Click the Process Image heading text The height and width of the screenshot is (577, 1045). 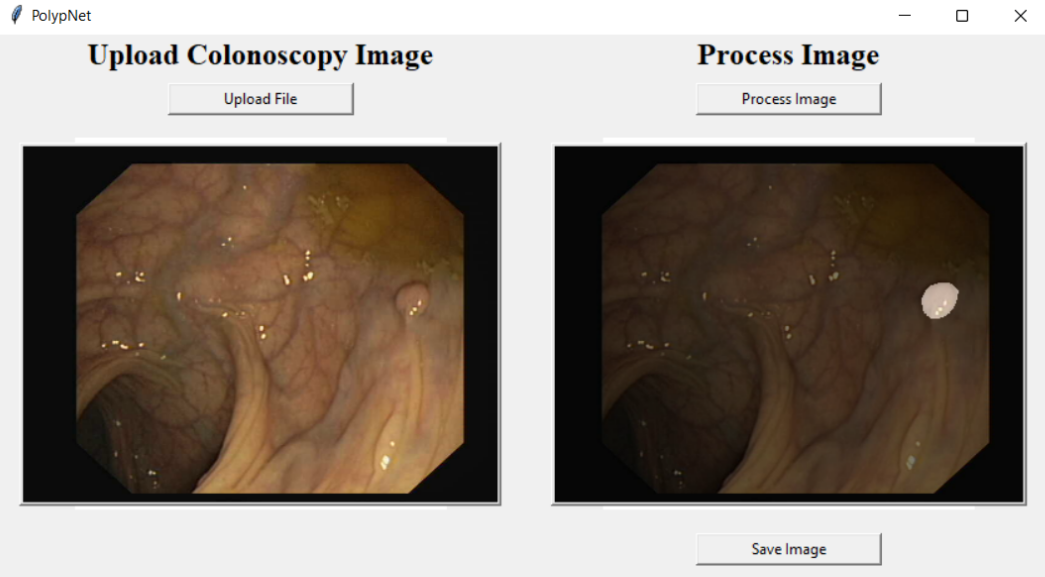coord(788,55)
